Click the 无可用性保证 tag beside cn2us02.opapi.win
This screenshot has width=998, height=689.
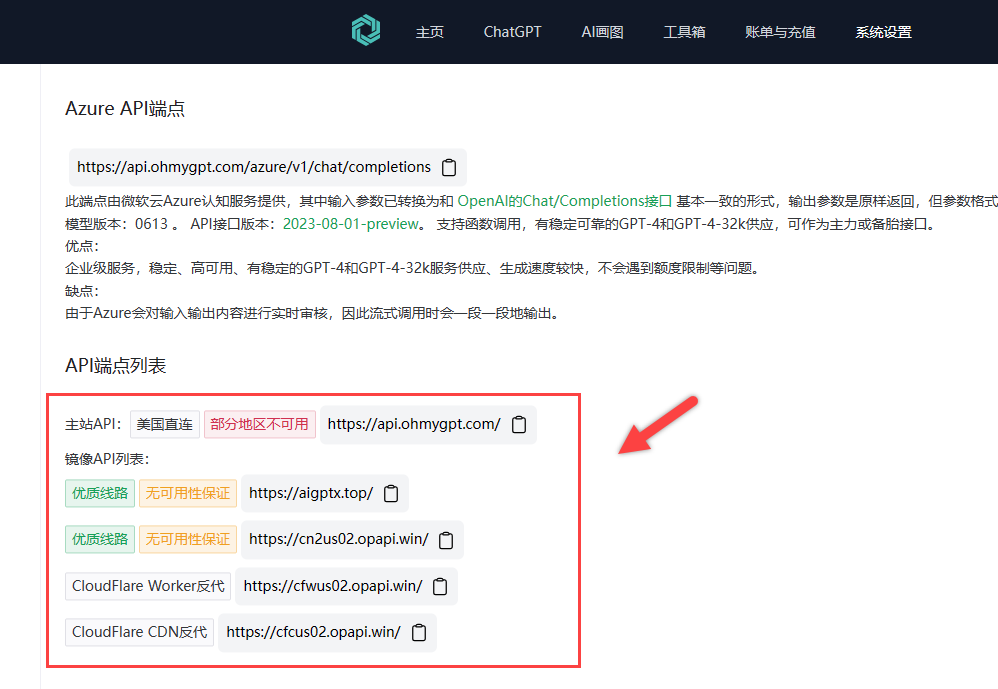188,539
